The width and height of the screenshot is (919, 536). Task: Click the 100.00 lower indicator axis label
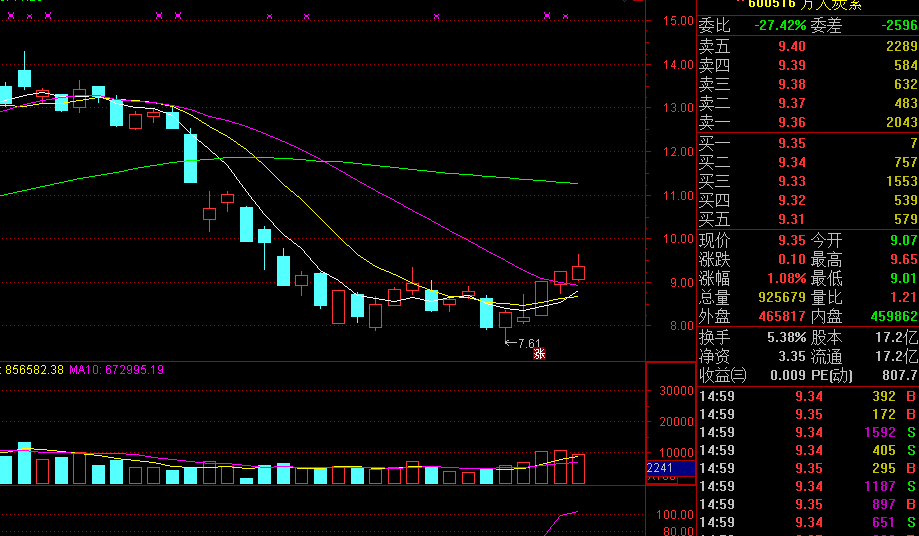point(675,515)
